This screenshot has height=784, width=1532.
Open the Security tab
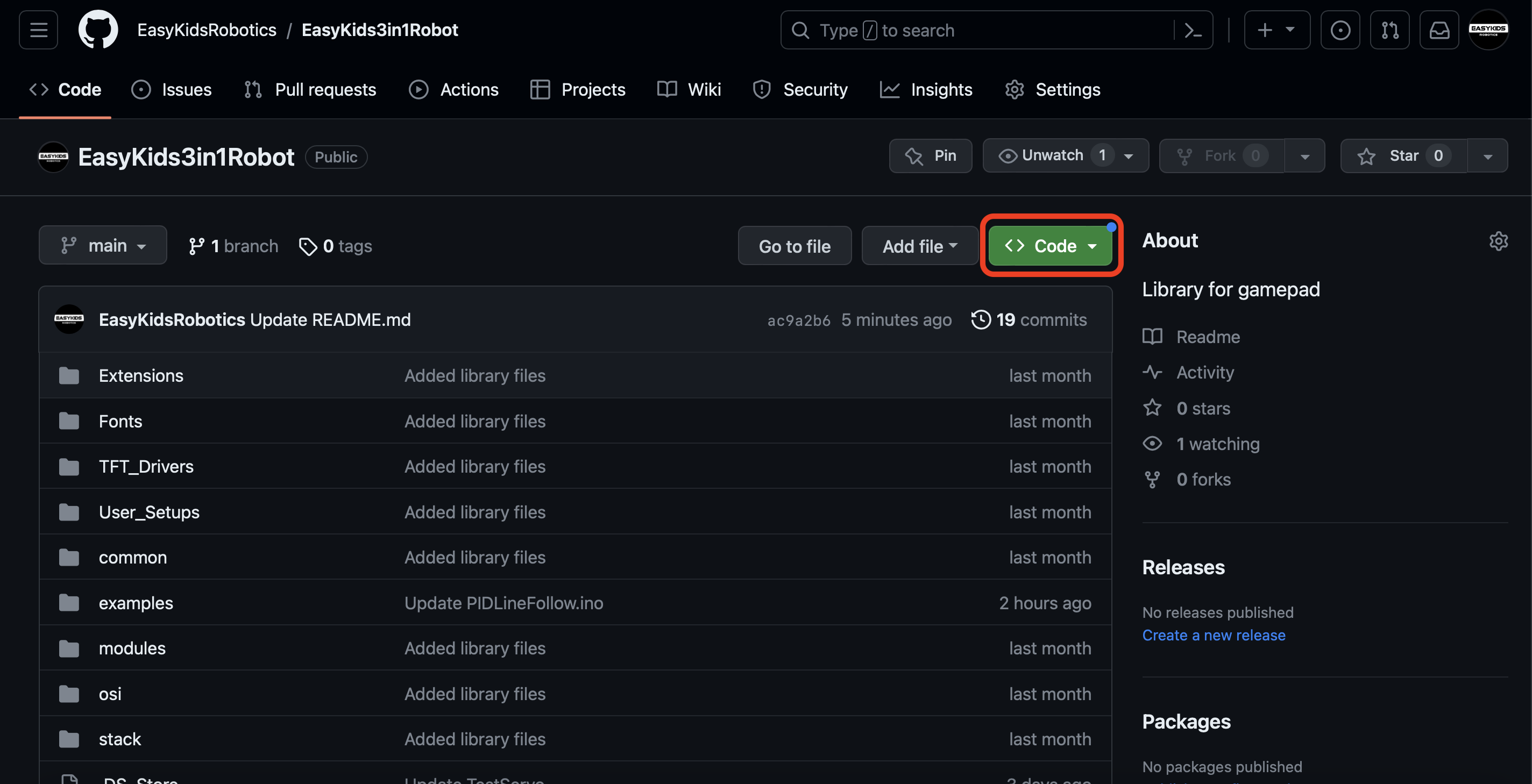800,90
